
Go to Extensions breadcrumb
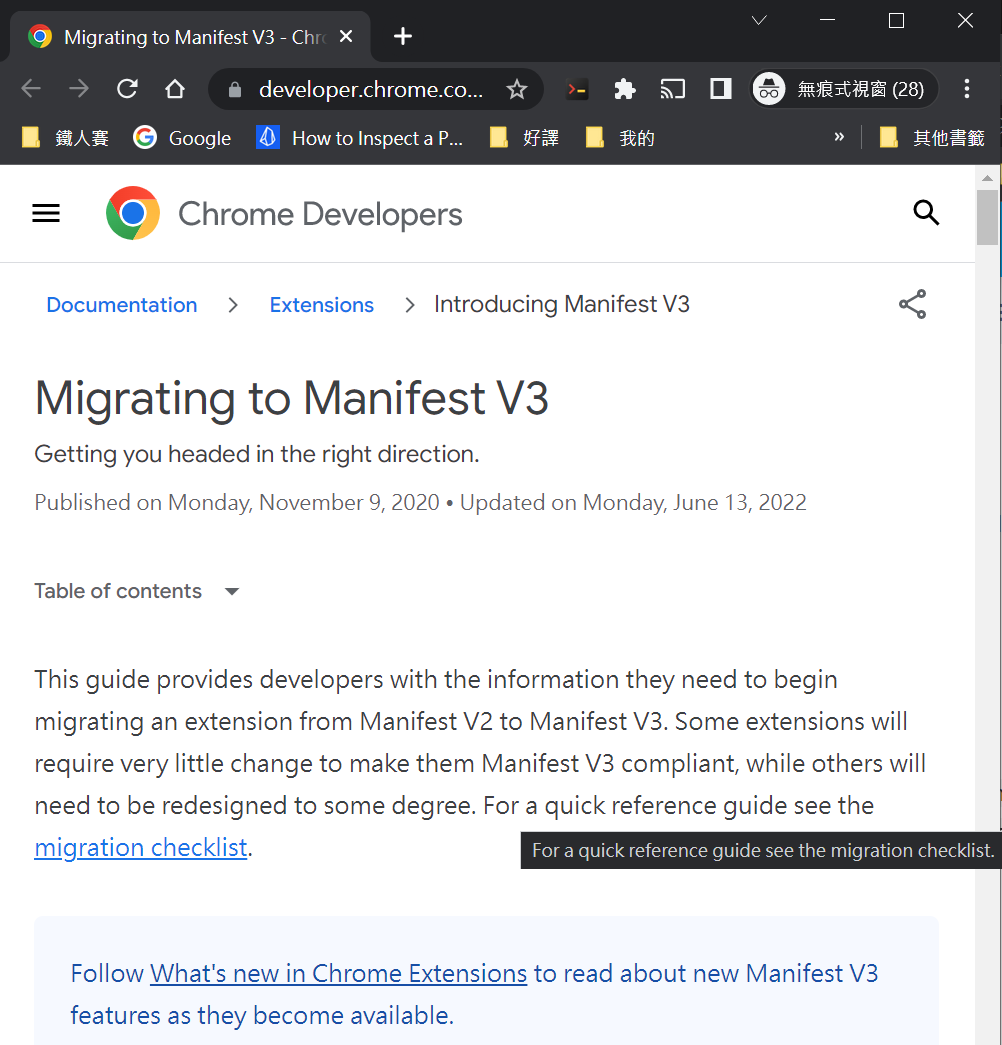(321, 305)
